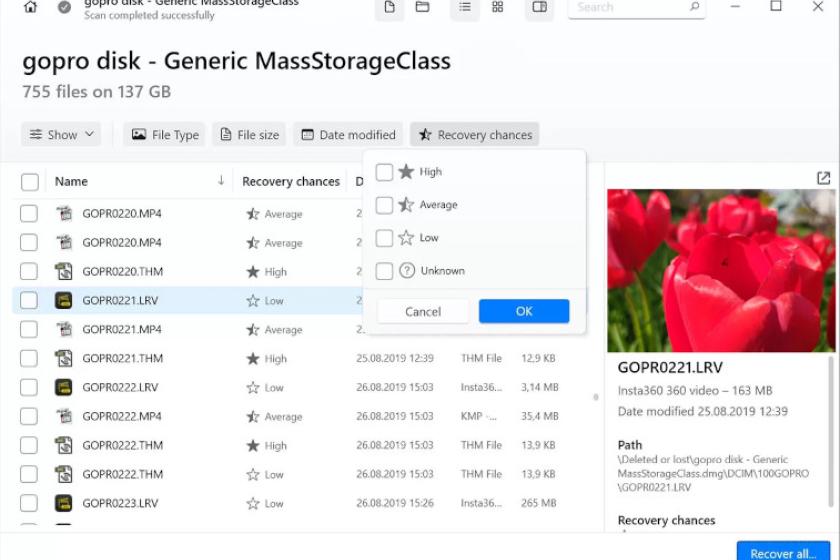
Task: Click the preview panel vertical scrollbar
Action: point(831,431)
